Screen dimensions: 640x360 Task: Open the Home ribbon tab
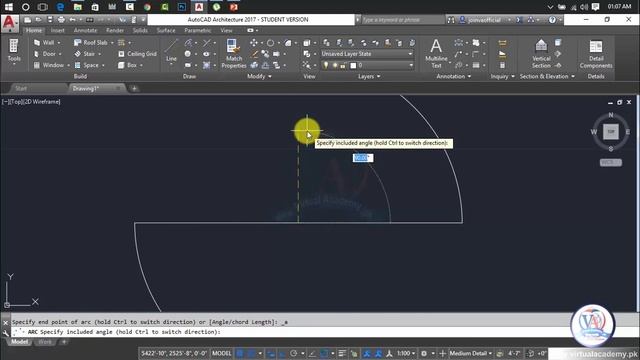(x=33, y=30)
